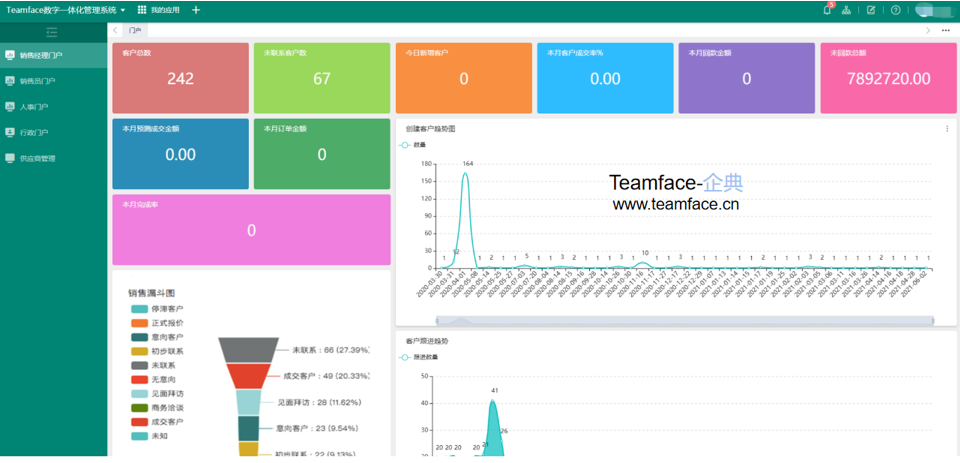Click the 创建客户趋势图 chart title
Viewport: 960px width, 463px height.
(430, 129)
